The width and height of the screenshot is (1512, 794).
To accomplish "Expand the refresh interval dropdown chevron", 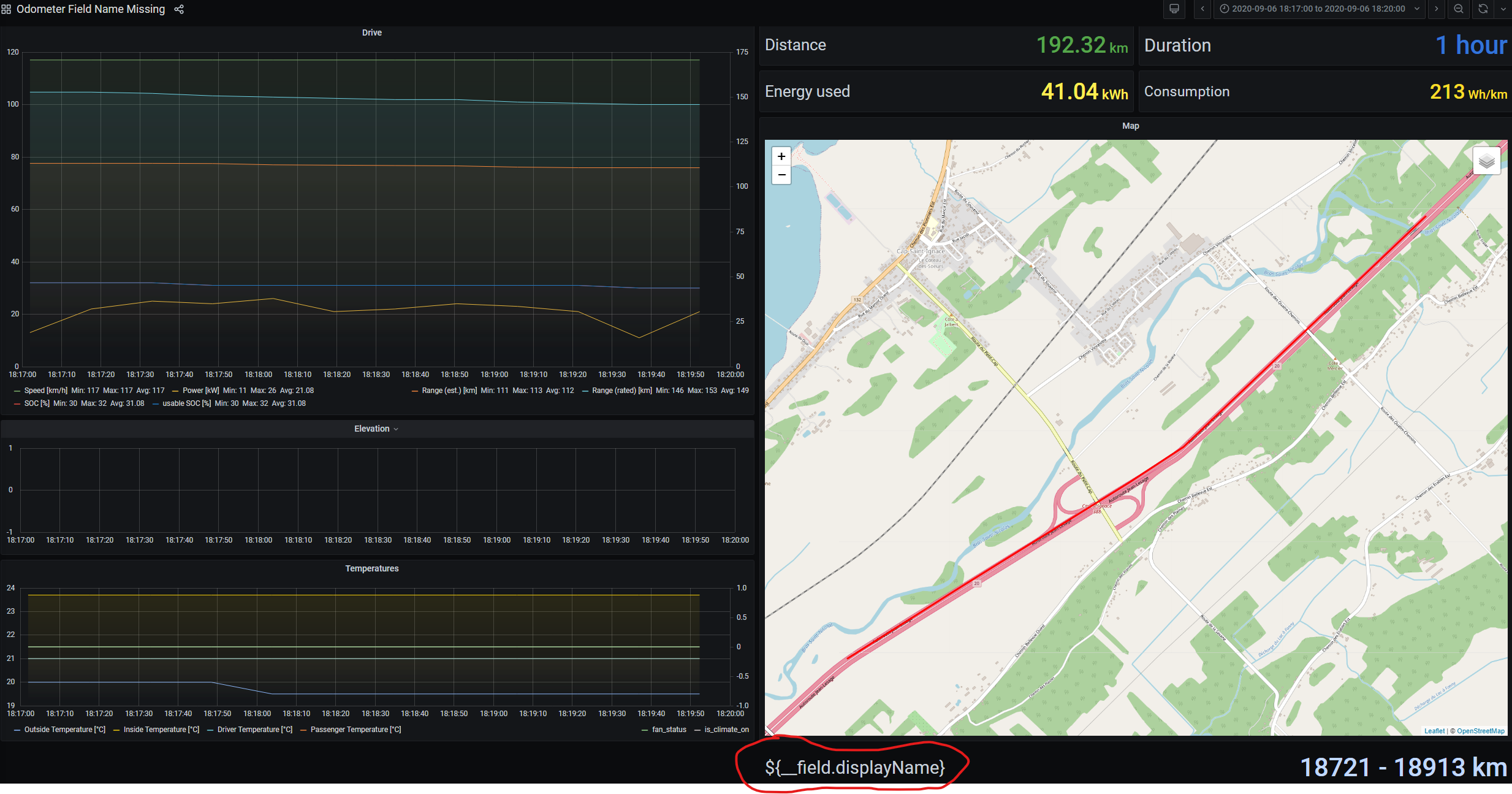I will point(1503,9).
